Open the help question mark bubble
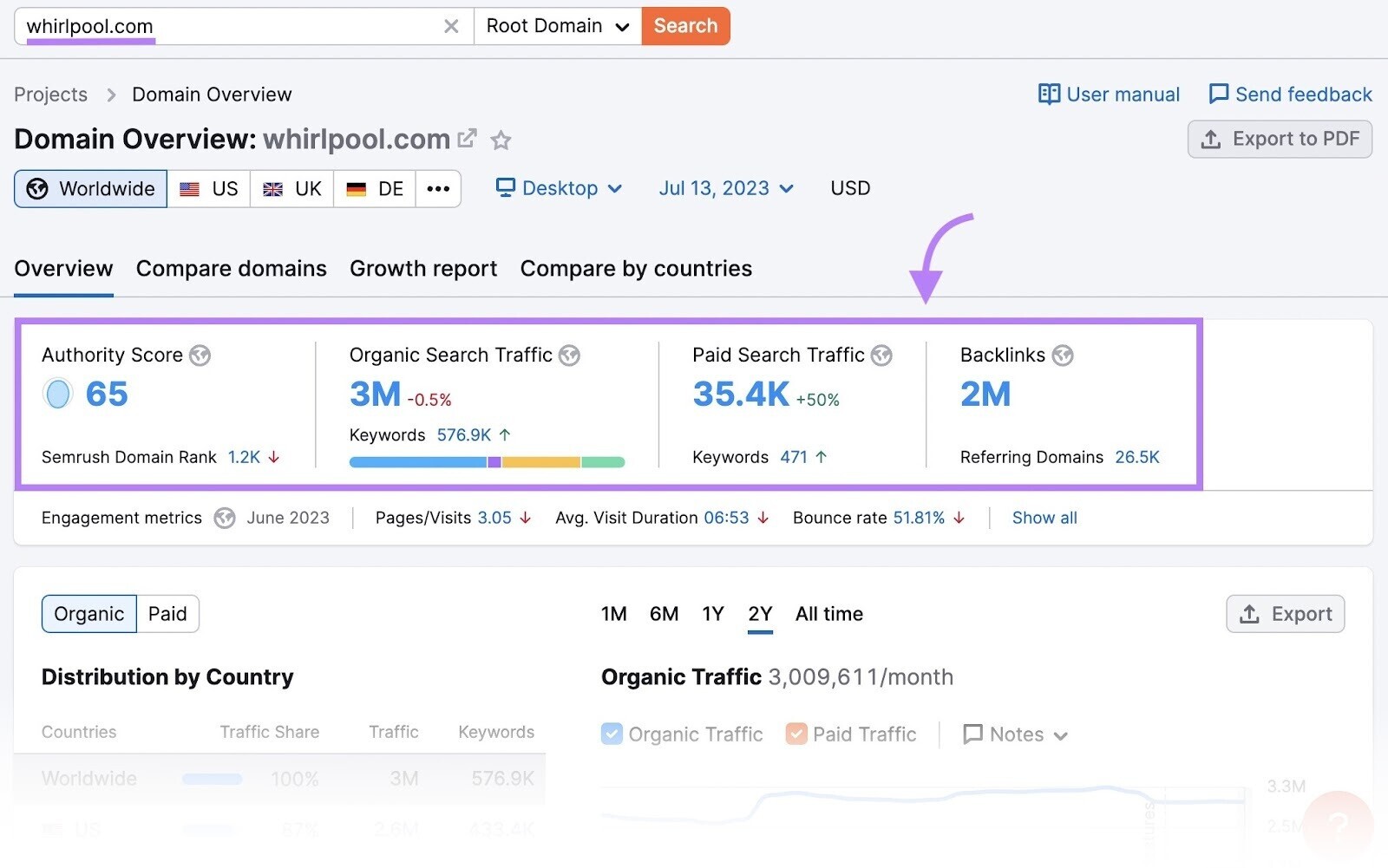 1339,825
